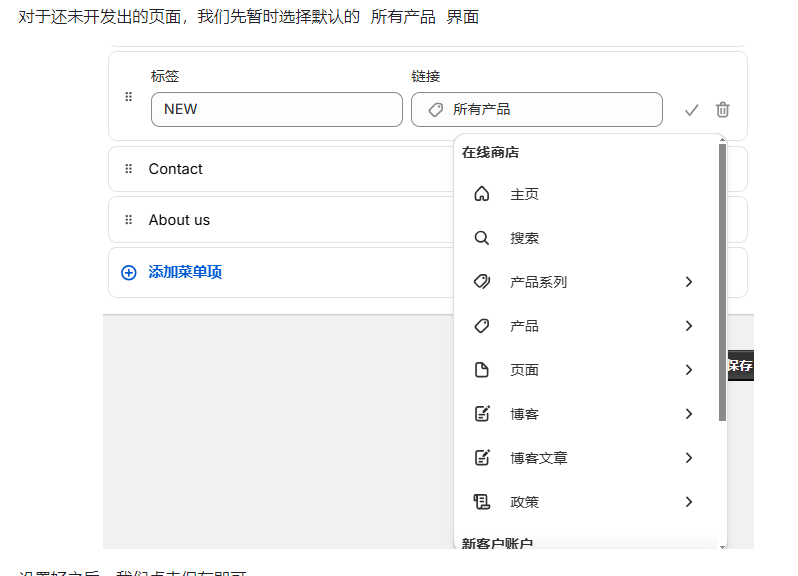The height and width of the screenshot is (576, 798).
Task: Click the 保存 button
Action: [740, 365]
